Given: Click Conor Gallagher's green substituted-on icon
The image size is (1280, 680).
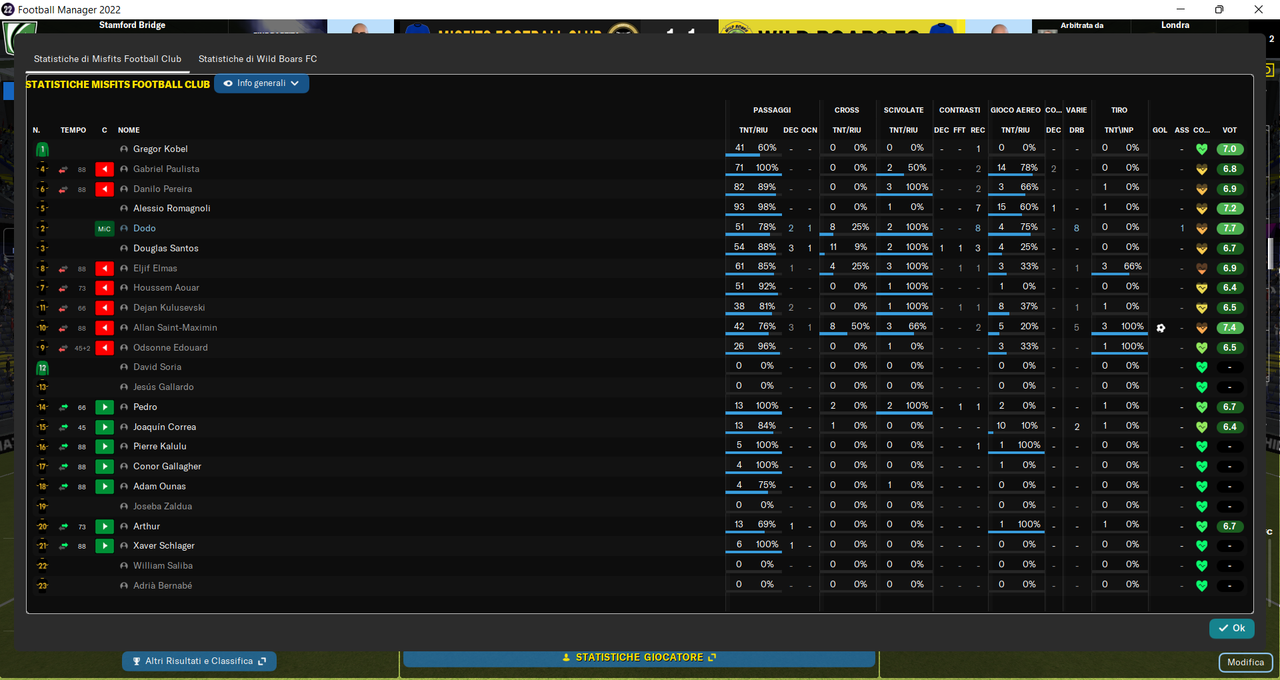Looking at the screenshot, I should [x=104, y=467].
